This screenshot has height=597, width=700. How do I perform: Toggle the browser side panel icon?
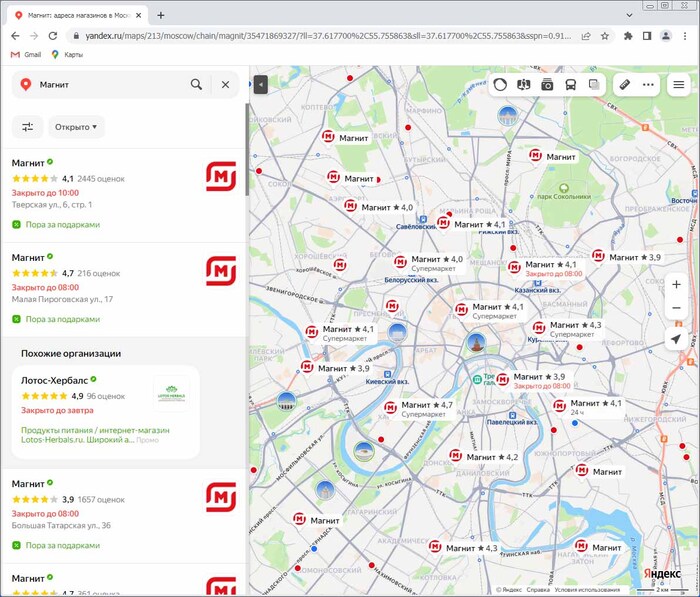(x=647, y=36)
